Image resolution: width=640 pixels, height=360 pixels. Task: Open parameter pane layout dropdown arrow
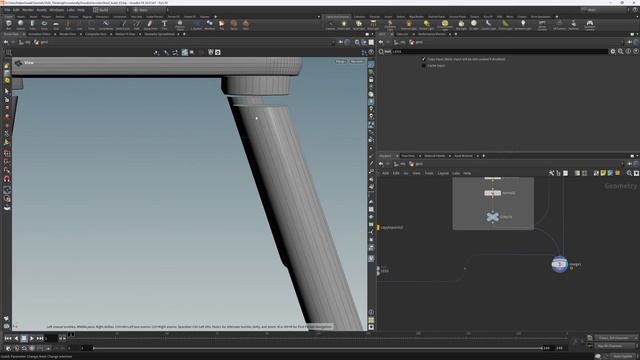point(637,34)
